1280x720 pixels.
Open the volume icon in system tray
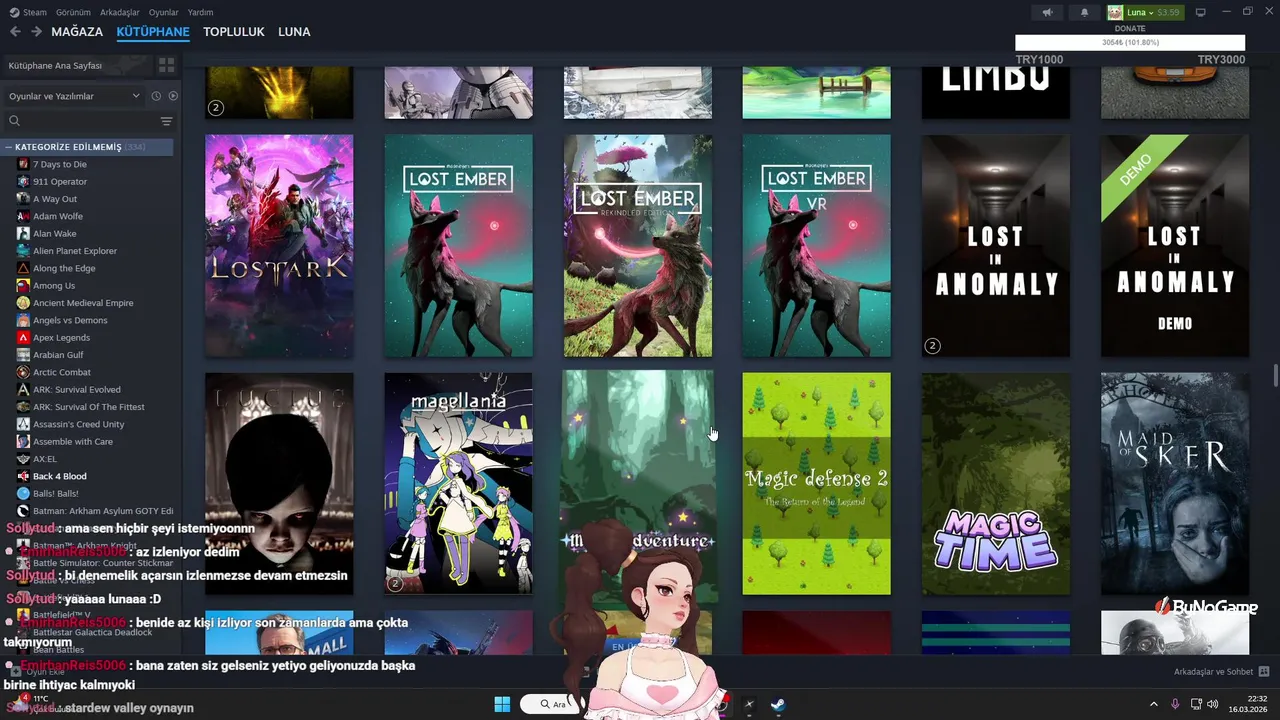pyautogui.click(x=1213, y=704)
